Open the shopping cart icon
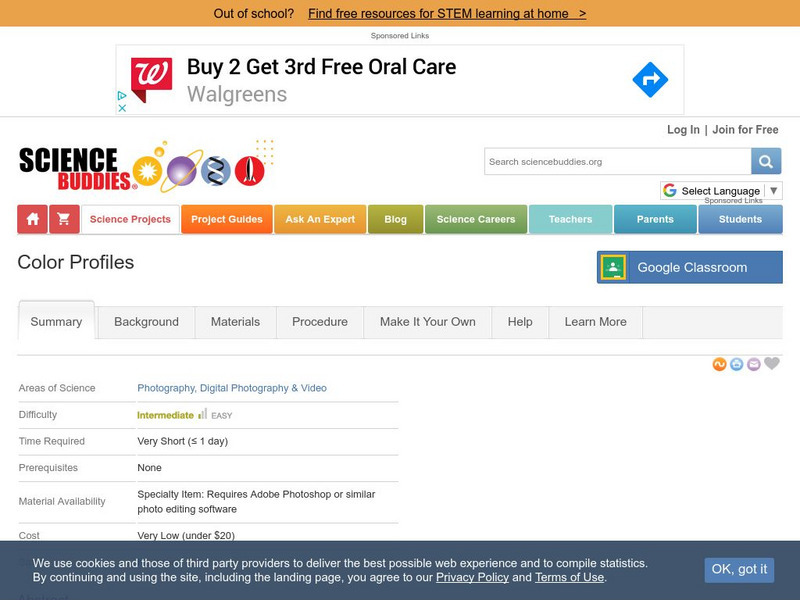 click(64, 219)
